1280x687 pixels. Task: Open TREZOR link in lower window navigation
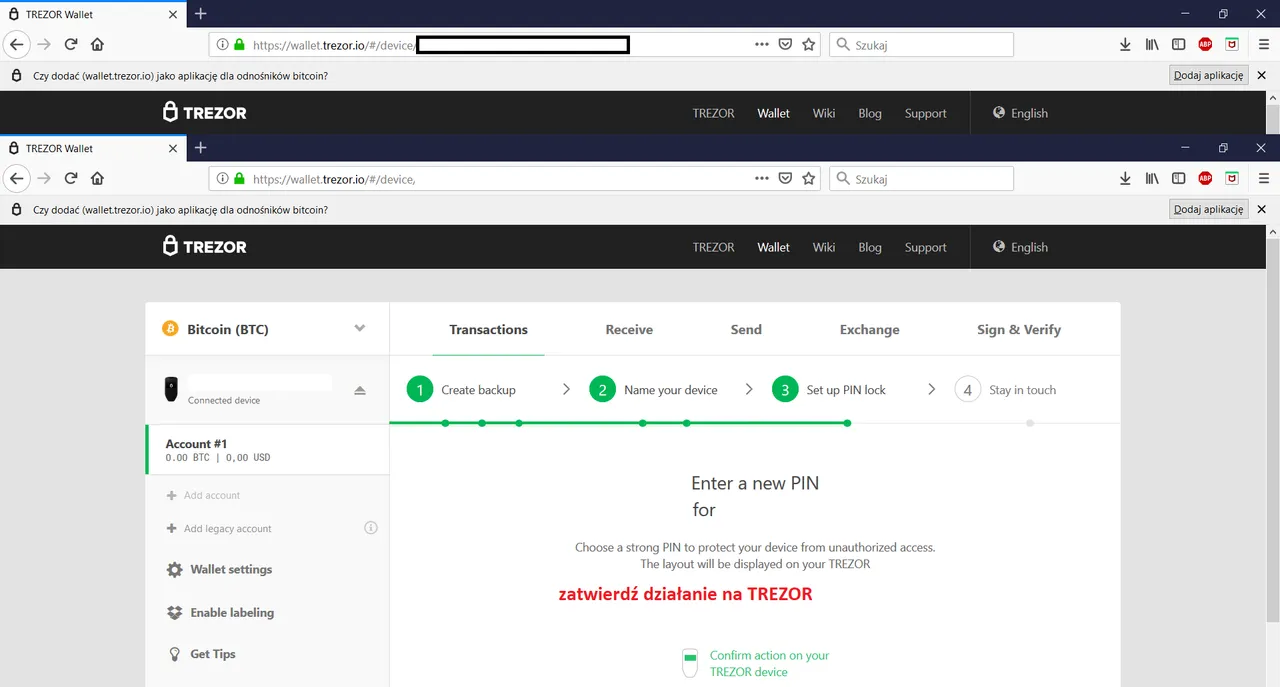pos(713,247)
